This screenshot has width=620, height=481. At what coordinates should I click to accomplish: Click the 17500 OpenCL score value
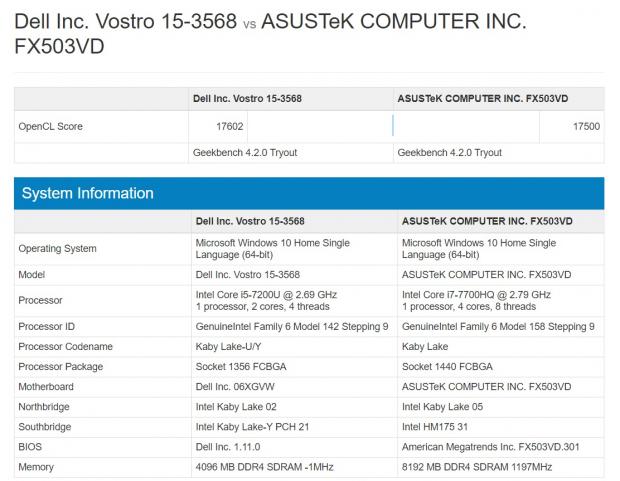(x=586, y=126)
